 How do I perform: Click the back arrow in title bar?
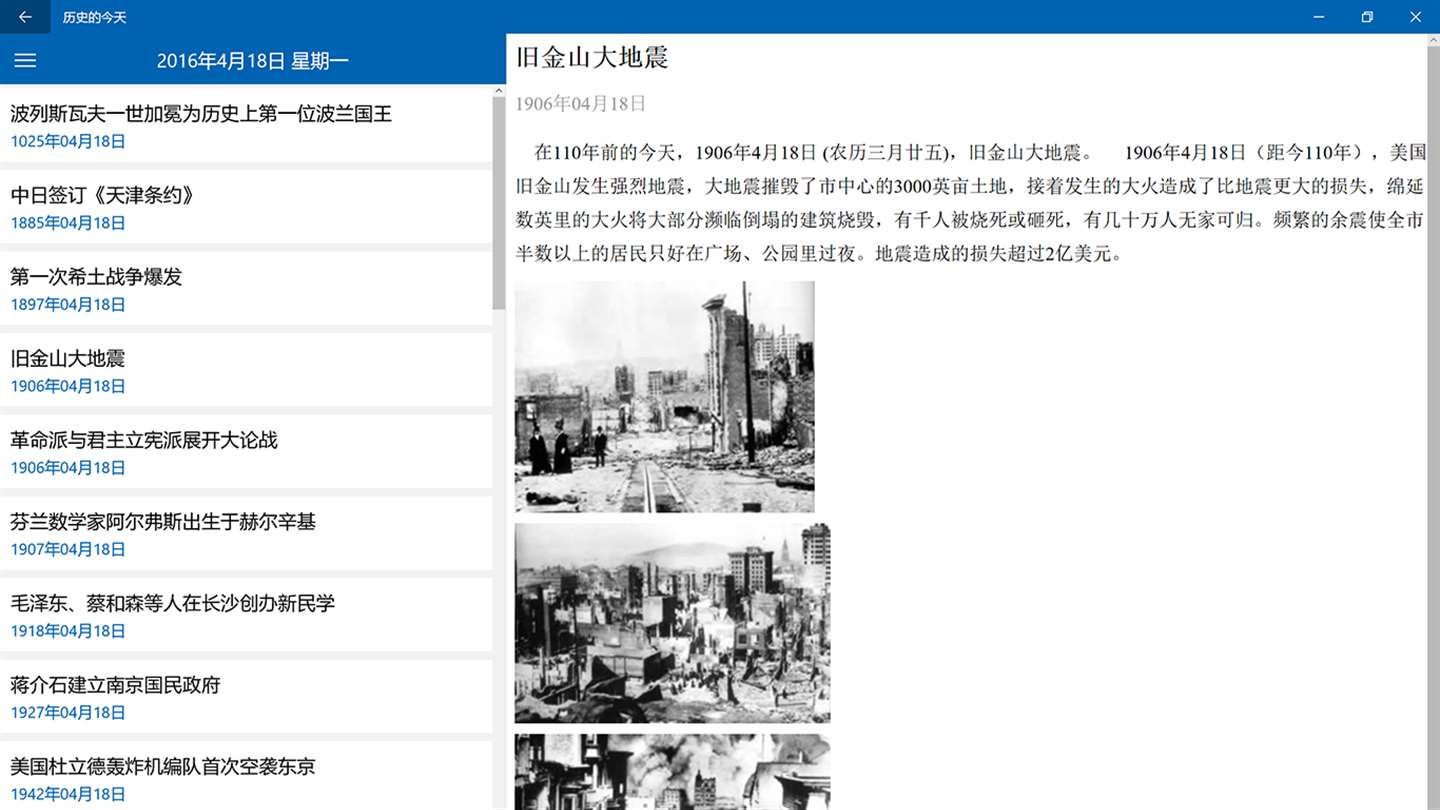25,17
